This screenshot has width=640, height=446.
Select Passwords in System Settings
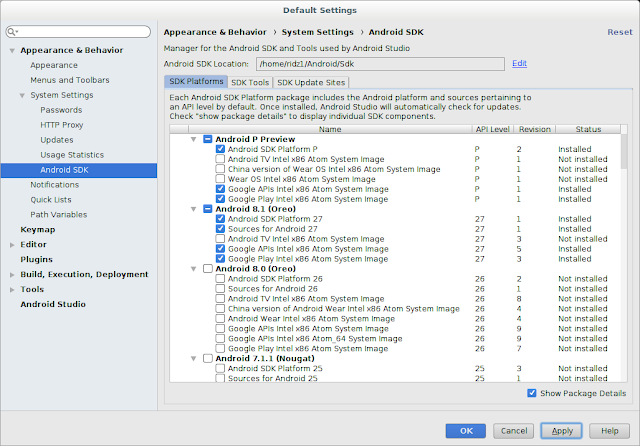pos(61,110)
